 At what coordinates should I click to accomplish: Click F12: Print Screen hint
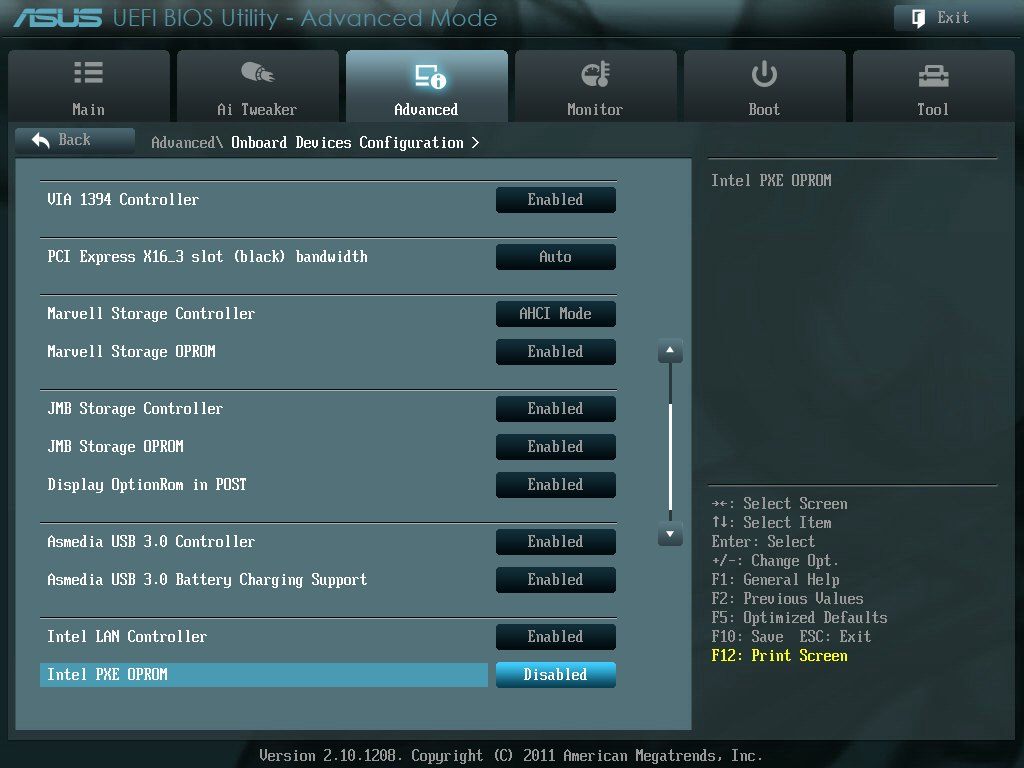pos(779,656)
